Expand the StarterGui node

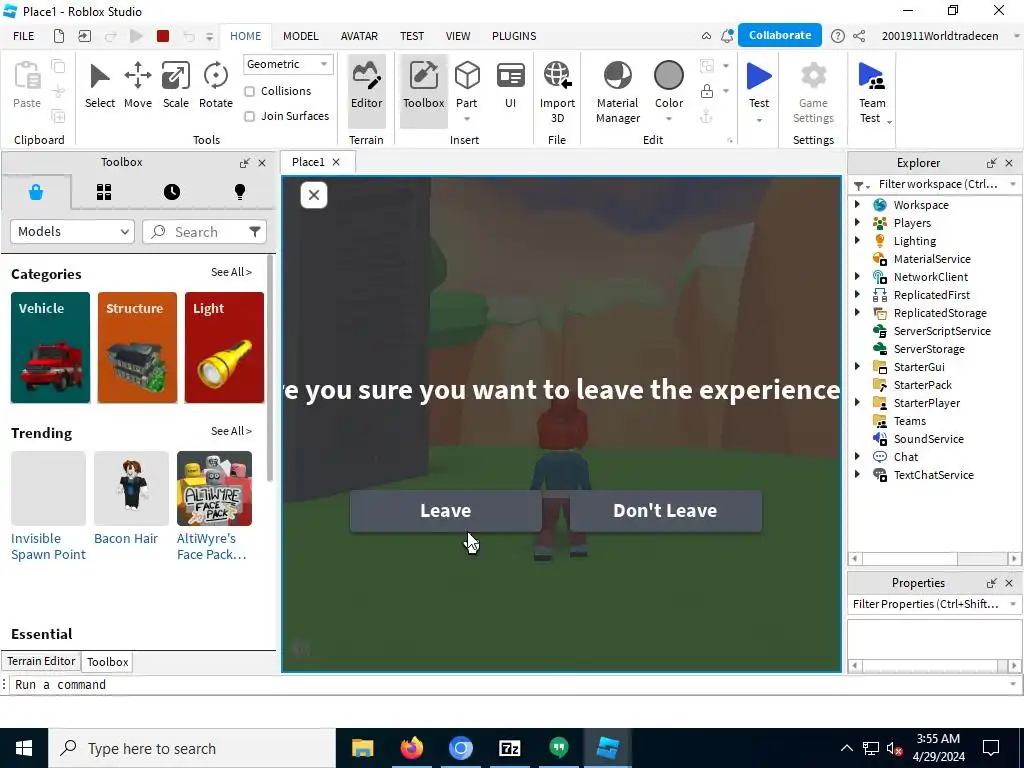pos(857,366)
